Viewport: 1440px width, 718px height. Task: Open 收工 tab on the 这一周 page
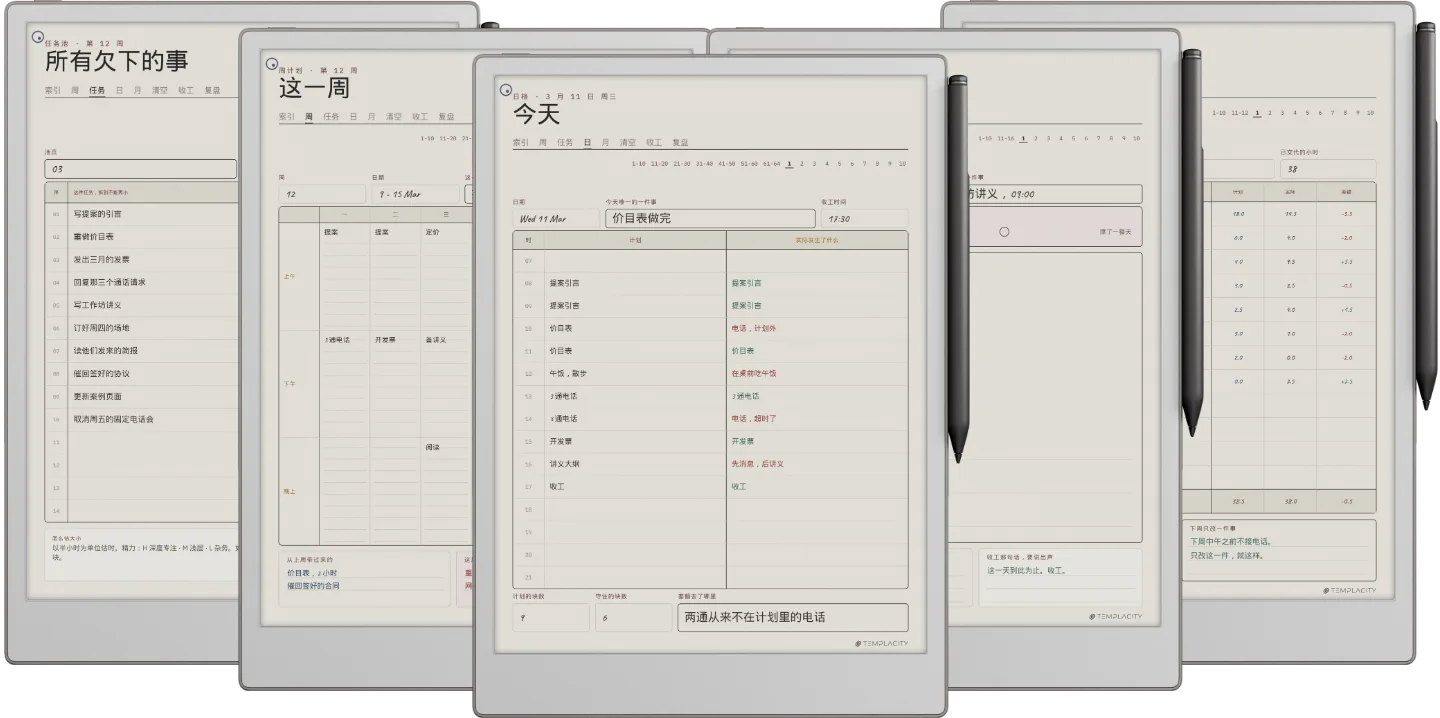(420, 116)
